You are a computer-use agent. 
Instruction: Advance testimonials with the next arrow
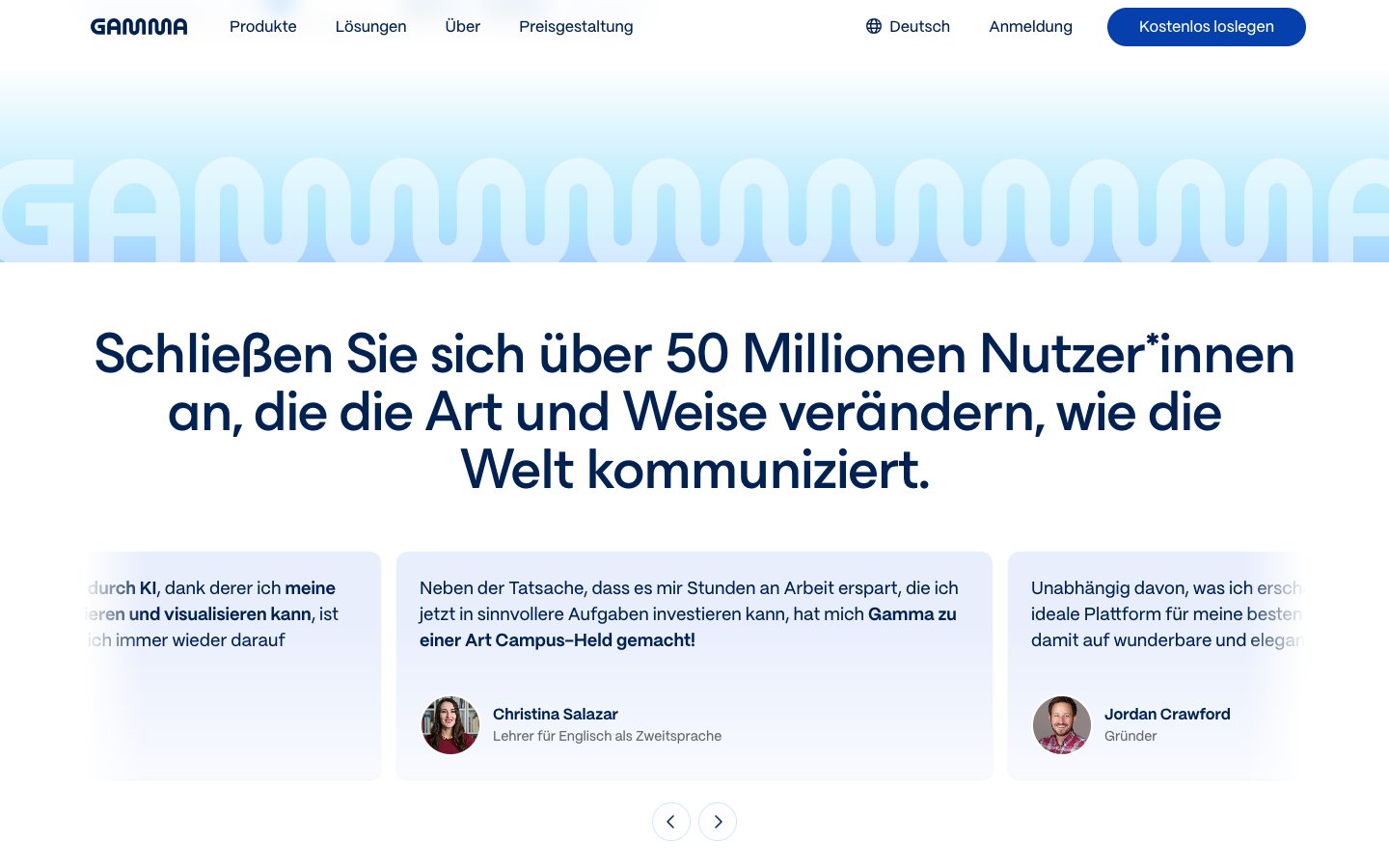tap(718, 821)
